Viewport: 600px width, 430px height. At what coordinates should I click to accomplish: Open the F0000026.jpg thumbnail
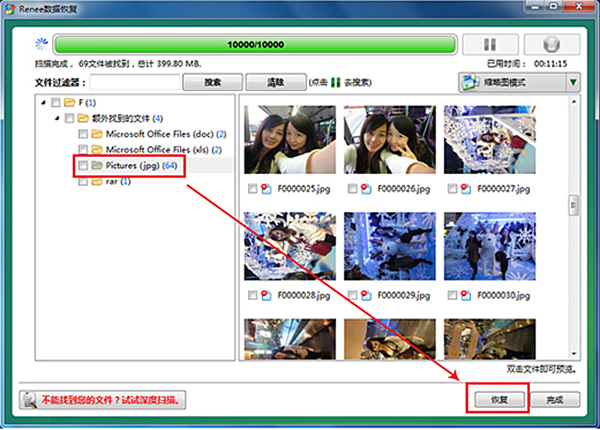tap(390, 140)
